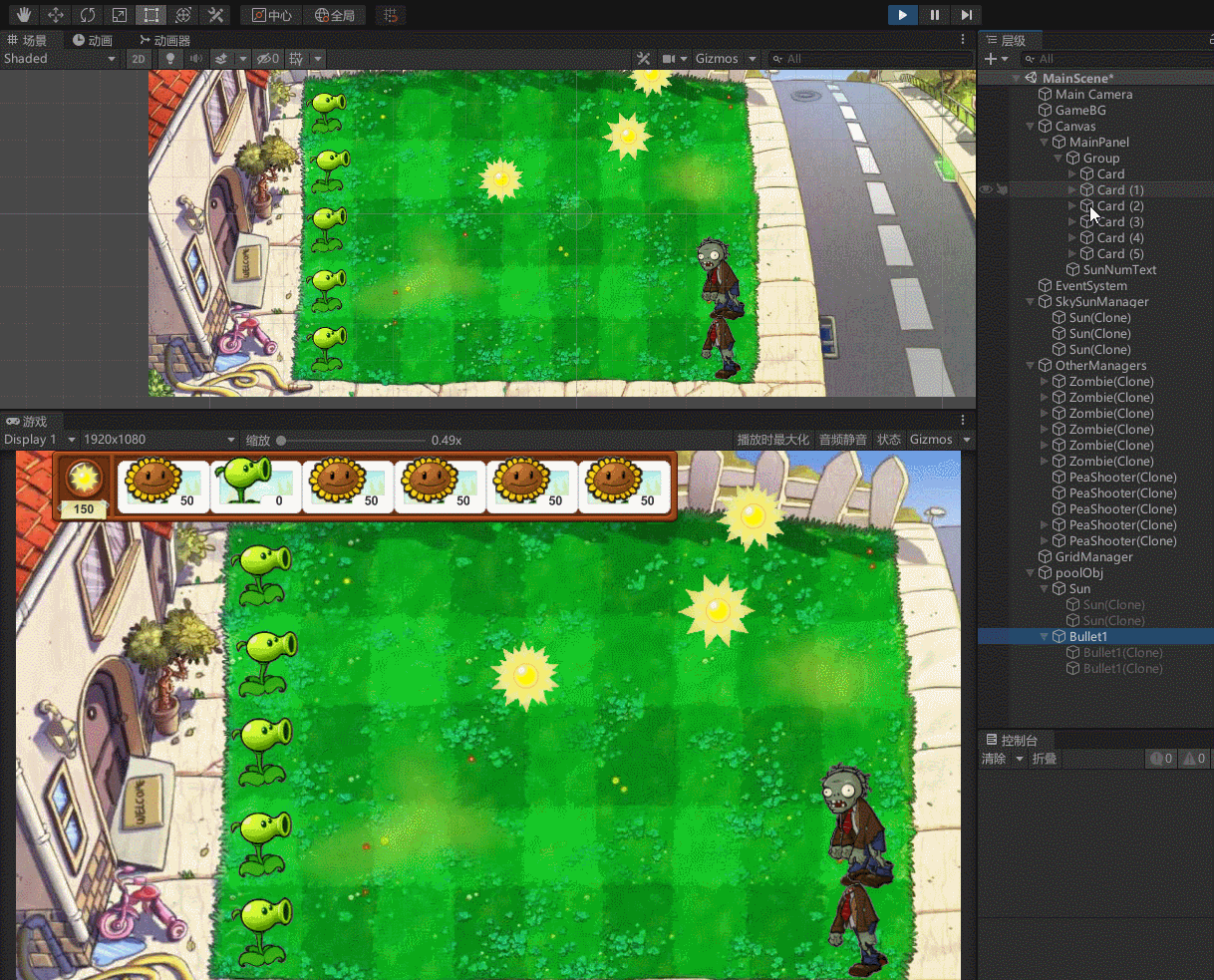This screenshot has height=980, width=1214.
Task: Toggle 2D view mode in Scene
Action: pos(139,59)
